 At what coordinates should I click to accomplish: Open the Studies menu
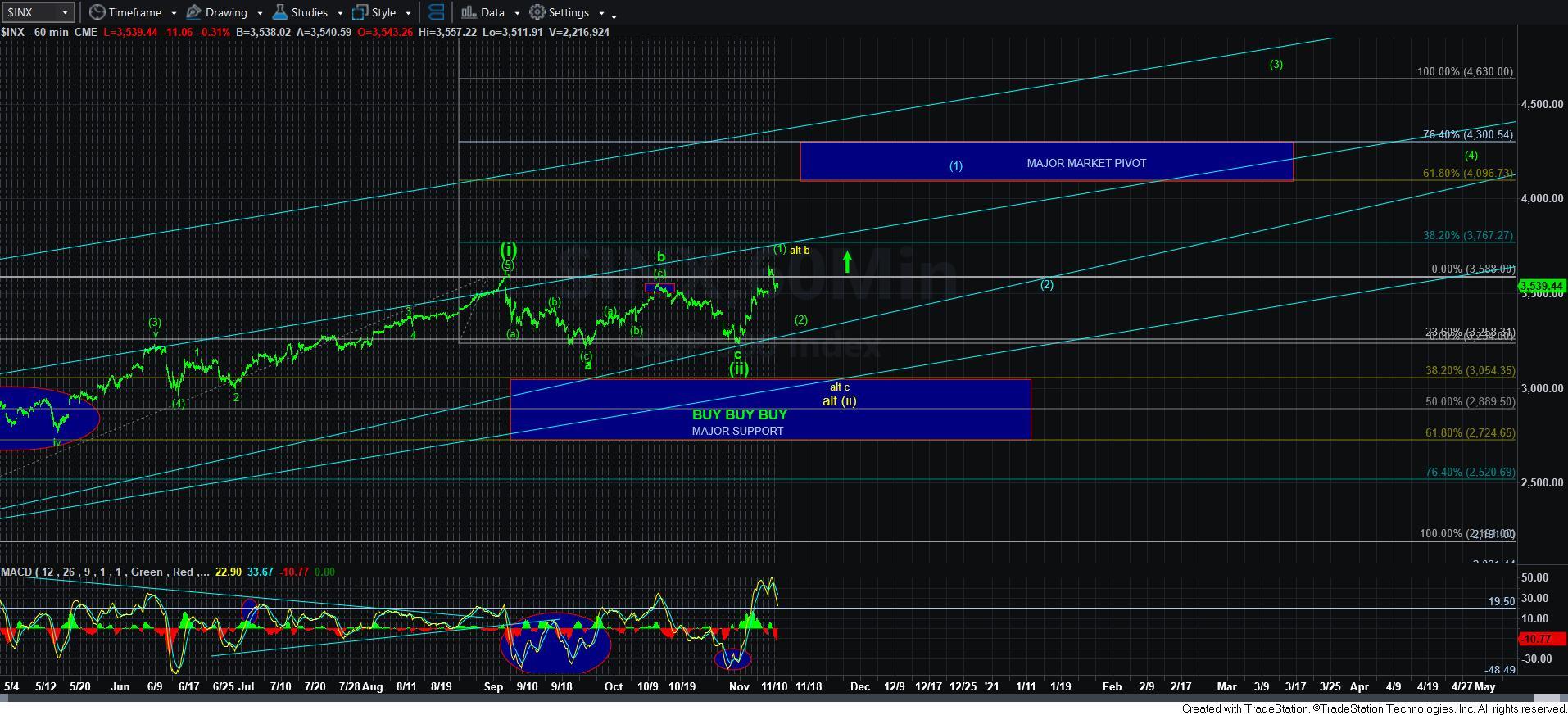(308, 12)
